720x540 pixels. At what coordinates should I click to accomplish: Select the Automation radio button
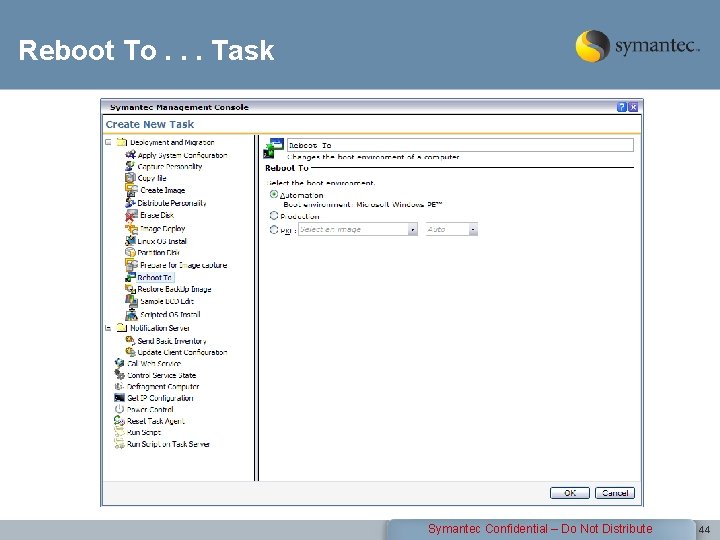(274, 194)
